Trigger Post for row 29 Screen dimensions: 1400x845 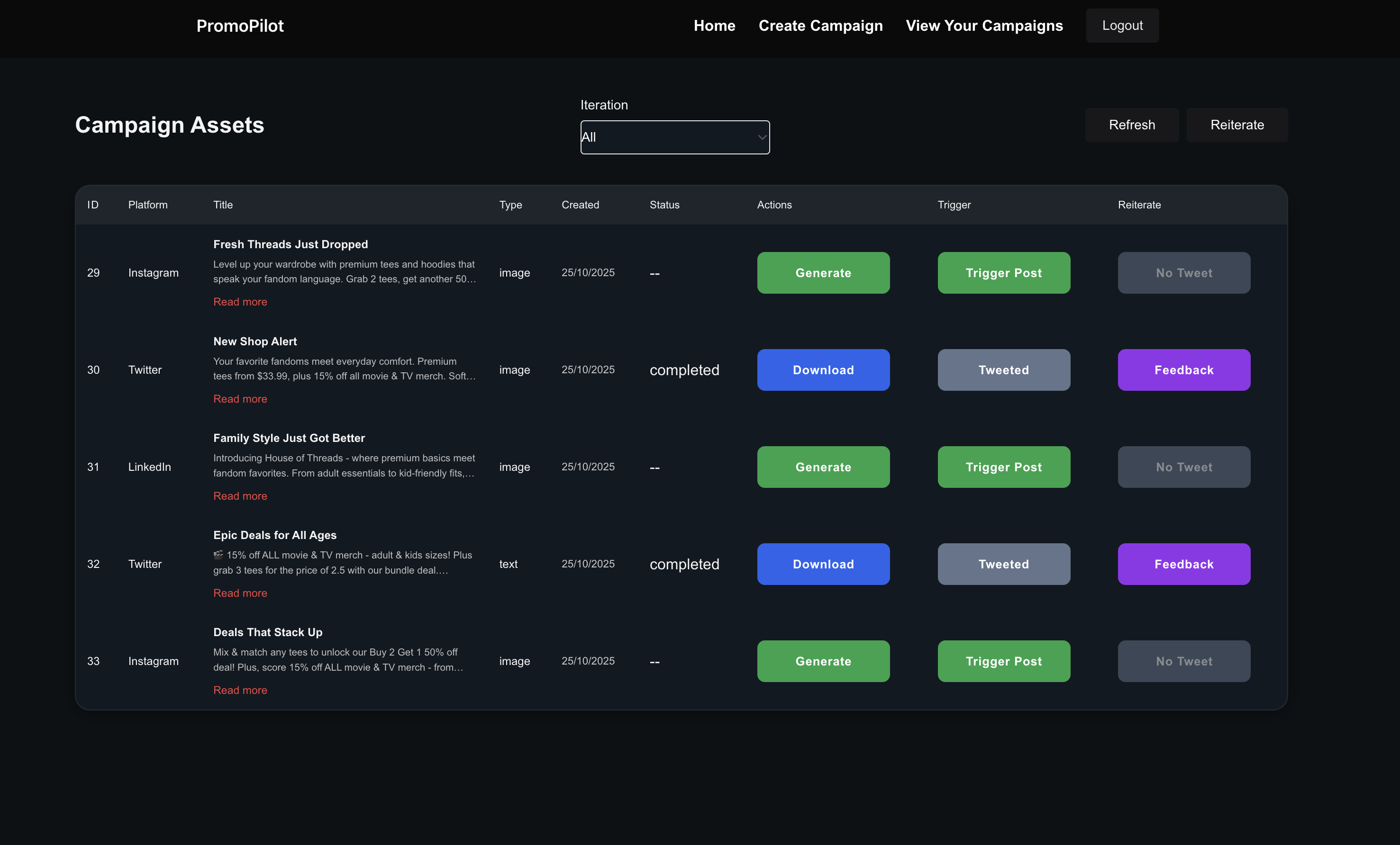tap(1003, 272)
